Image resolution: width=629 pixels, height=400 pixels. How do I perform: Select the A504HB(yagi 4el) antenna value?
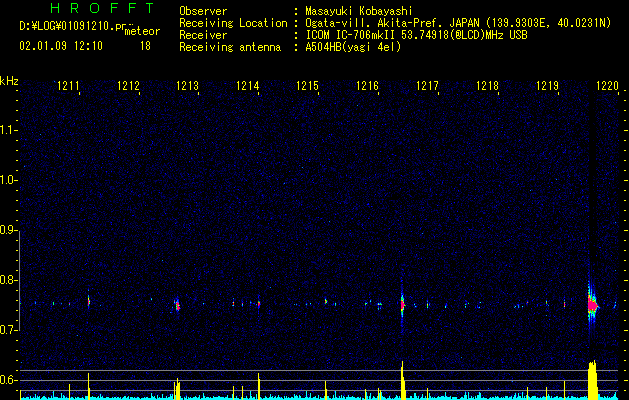tap(353, 47)
